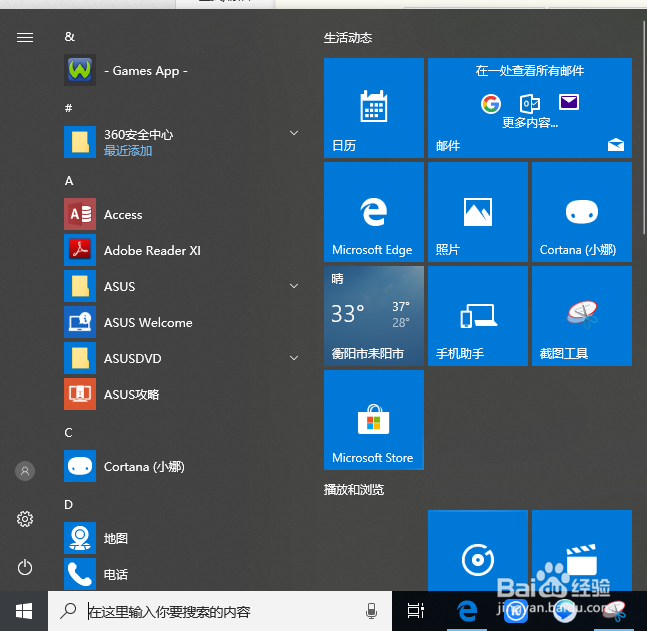Jump via the C letter header
Screen dimensions: 647x631
(x=68, y=432)
